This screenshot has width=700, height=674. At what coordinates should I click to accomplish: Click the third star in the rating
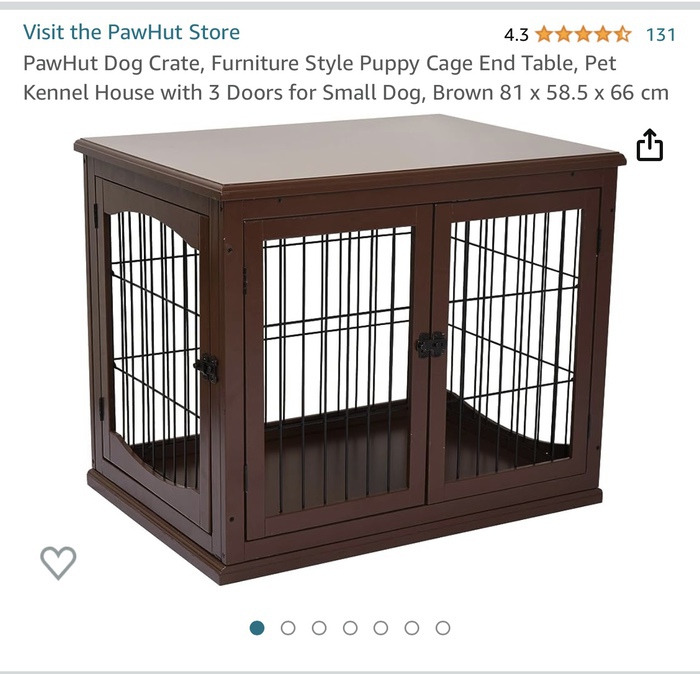pyautogui.click(x=583, y=34)
